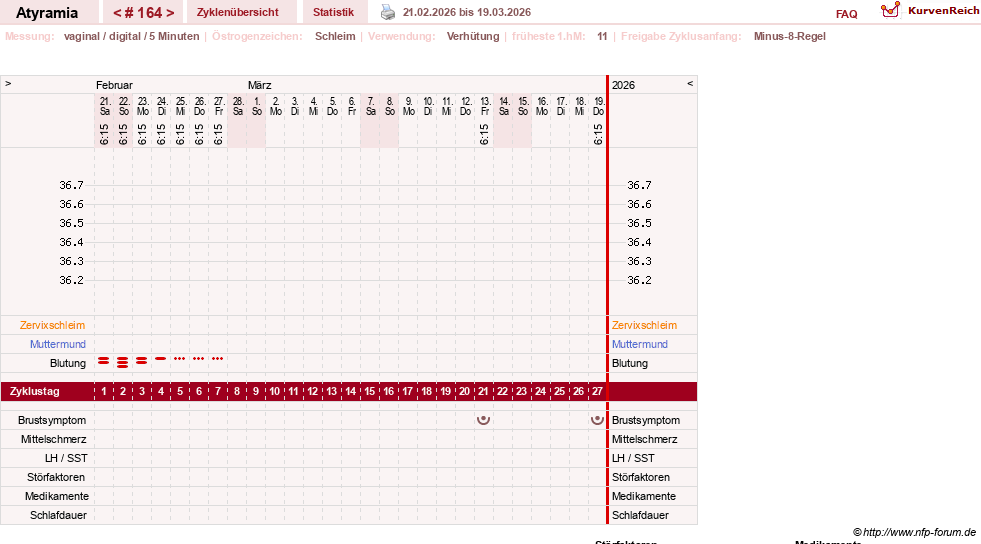Click the 'Minus-8-Regel' value
Screen dimensions: 981x544
790,36
